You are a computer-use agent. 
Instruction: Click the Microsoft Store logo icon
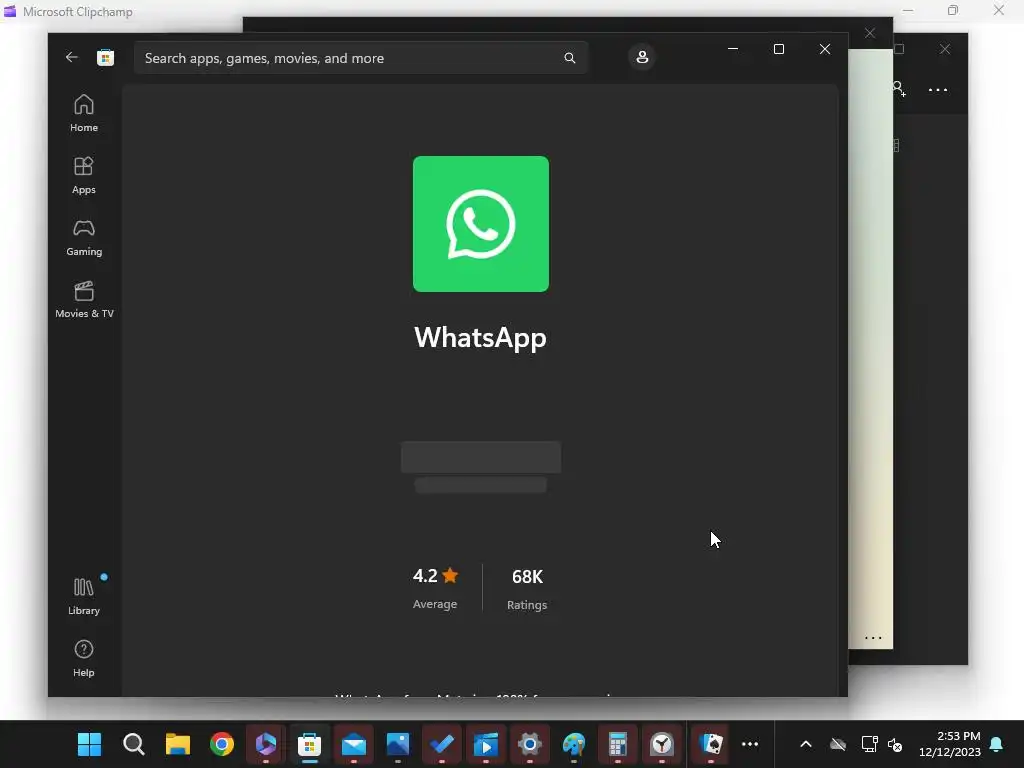105,57
